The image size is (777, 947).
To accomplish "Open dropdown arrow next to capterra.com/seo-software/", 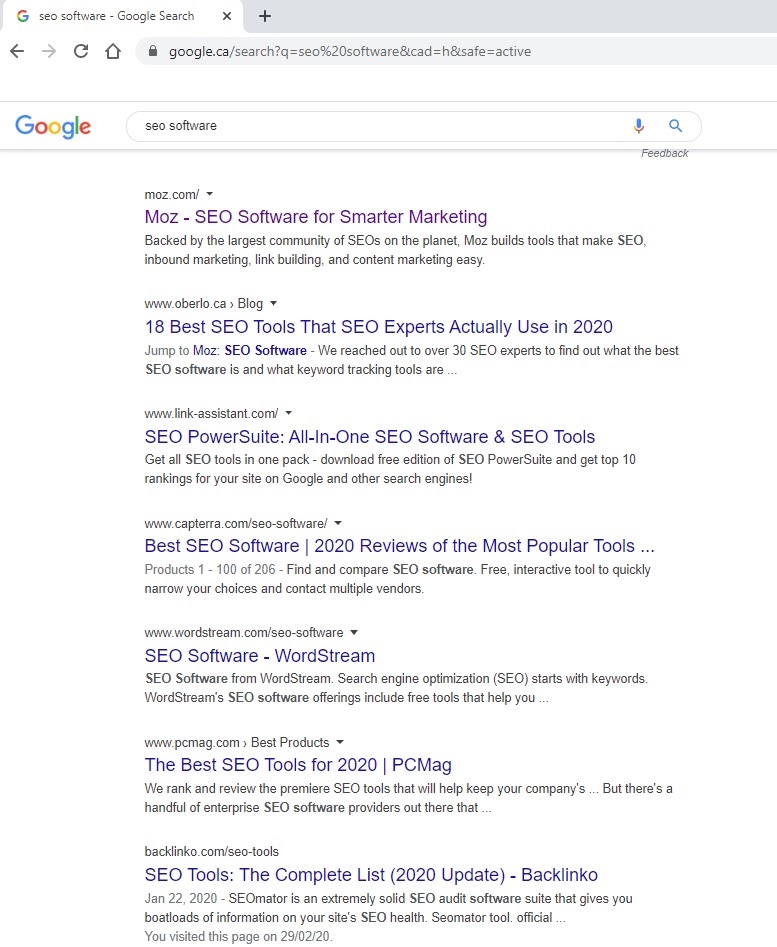I will click(338, 522).
